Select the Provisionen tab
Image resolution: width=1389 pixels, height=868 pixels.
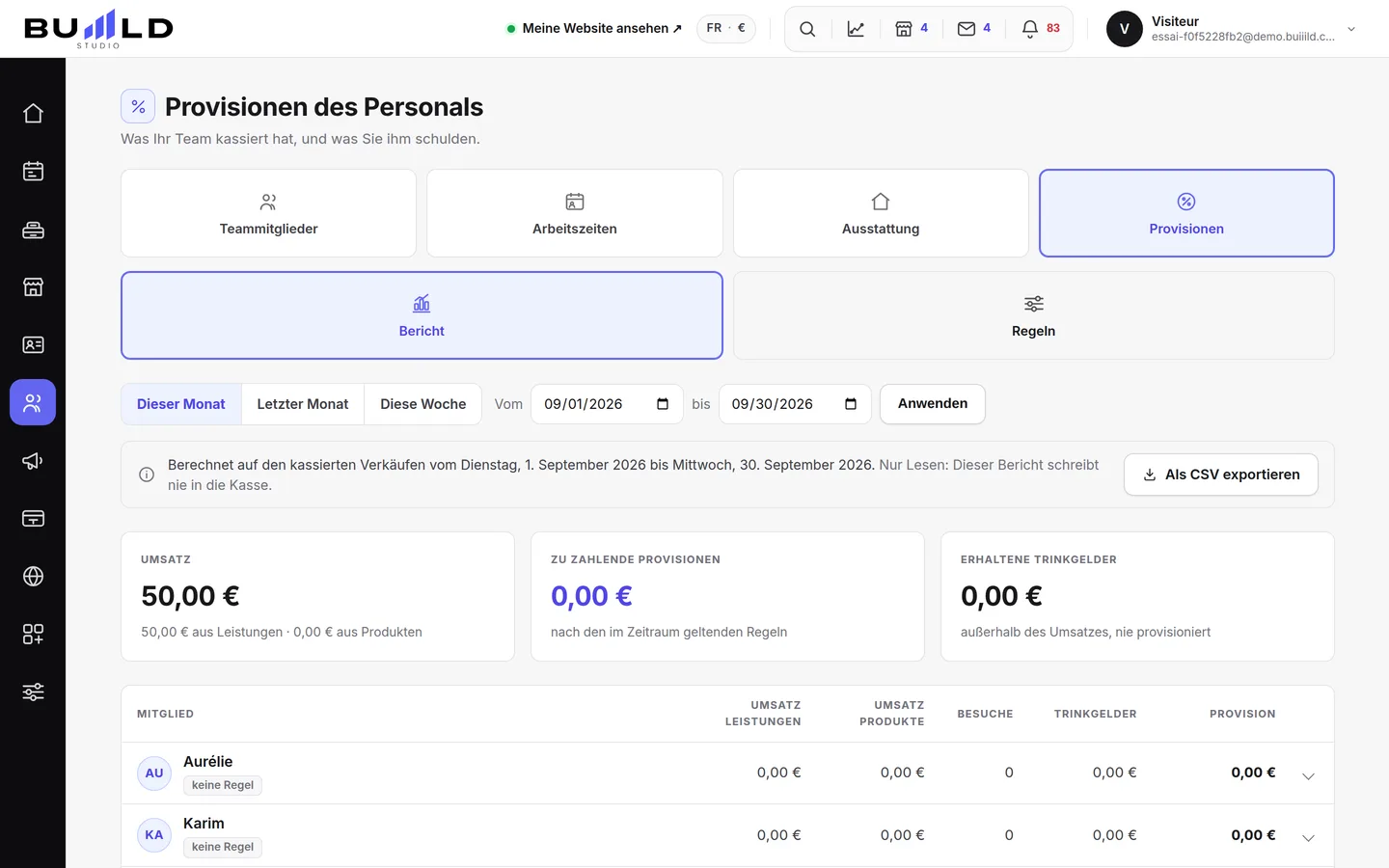[1186, 213]
